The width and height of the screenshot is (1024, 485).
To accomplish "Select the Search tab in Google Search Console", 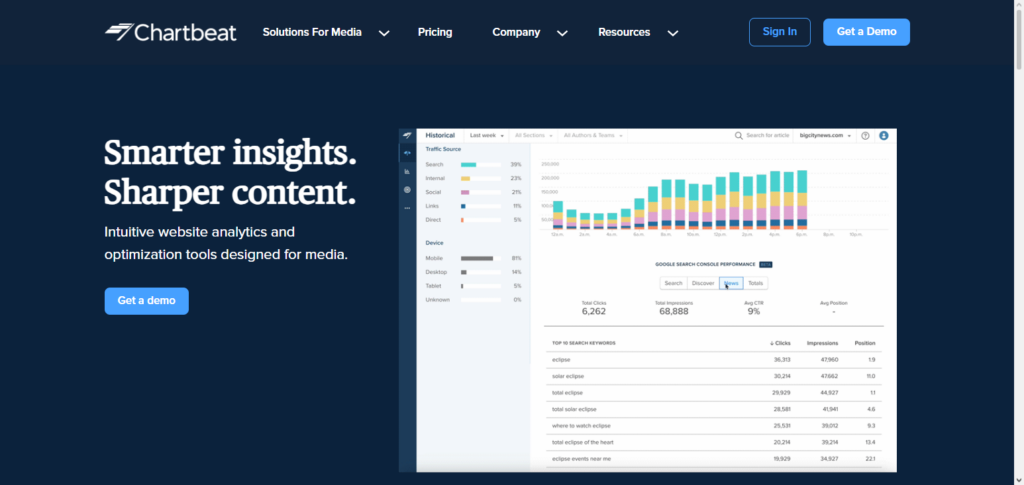I will click(673, 283).
